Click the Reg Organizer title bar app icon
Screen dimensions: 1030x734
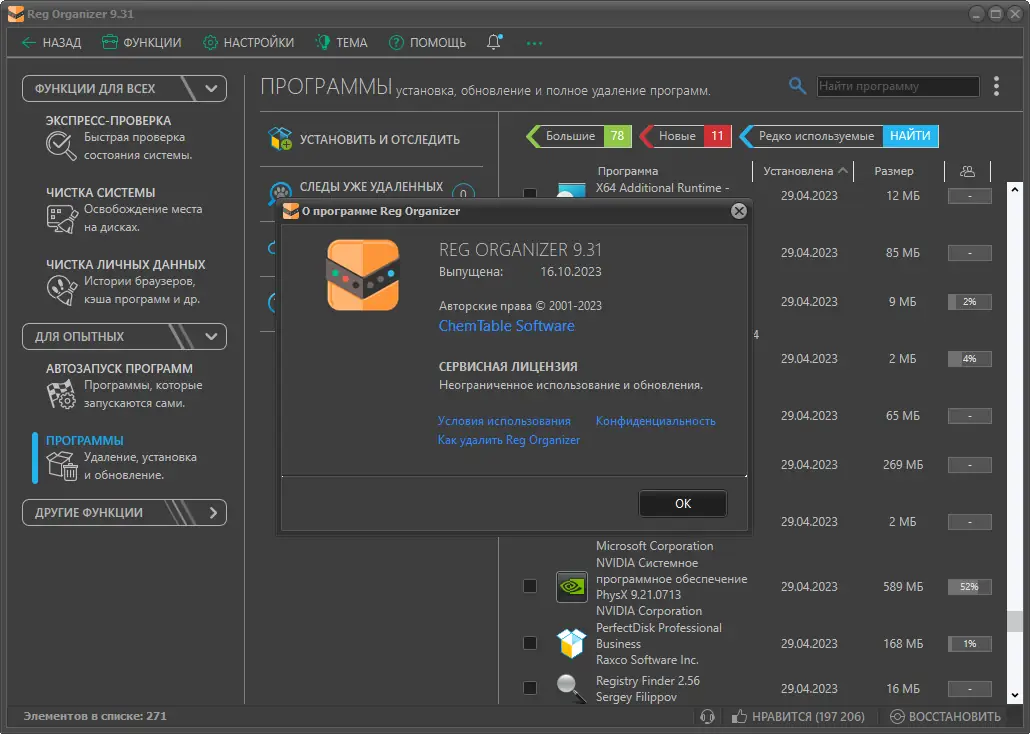16,14
